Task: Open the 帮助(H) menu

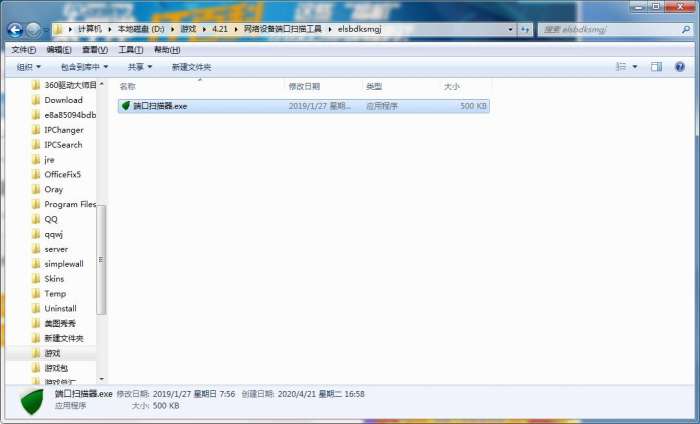Action: [x=167, y=50]
